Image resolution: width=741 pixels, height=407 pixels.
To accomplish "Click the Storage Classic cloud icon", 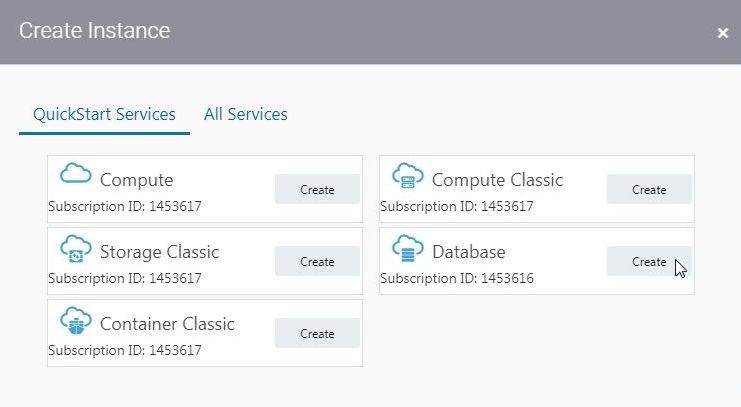I will 76,248.
